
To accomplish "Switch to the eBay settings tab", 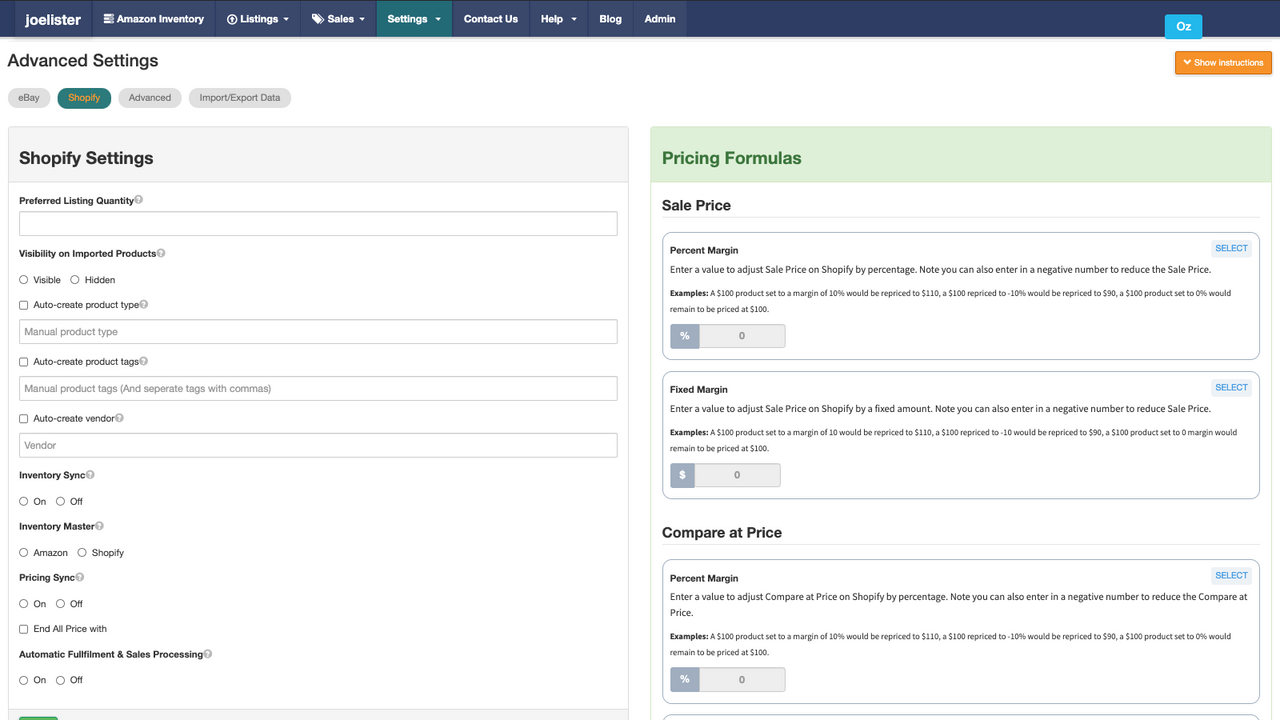I will [28, 97].
